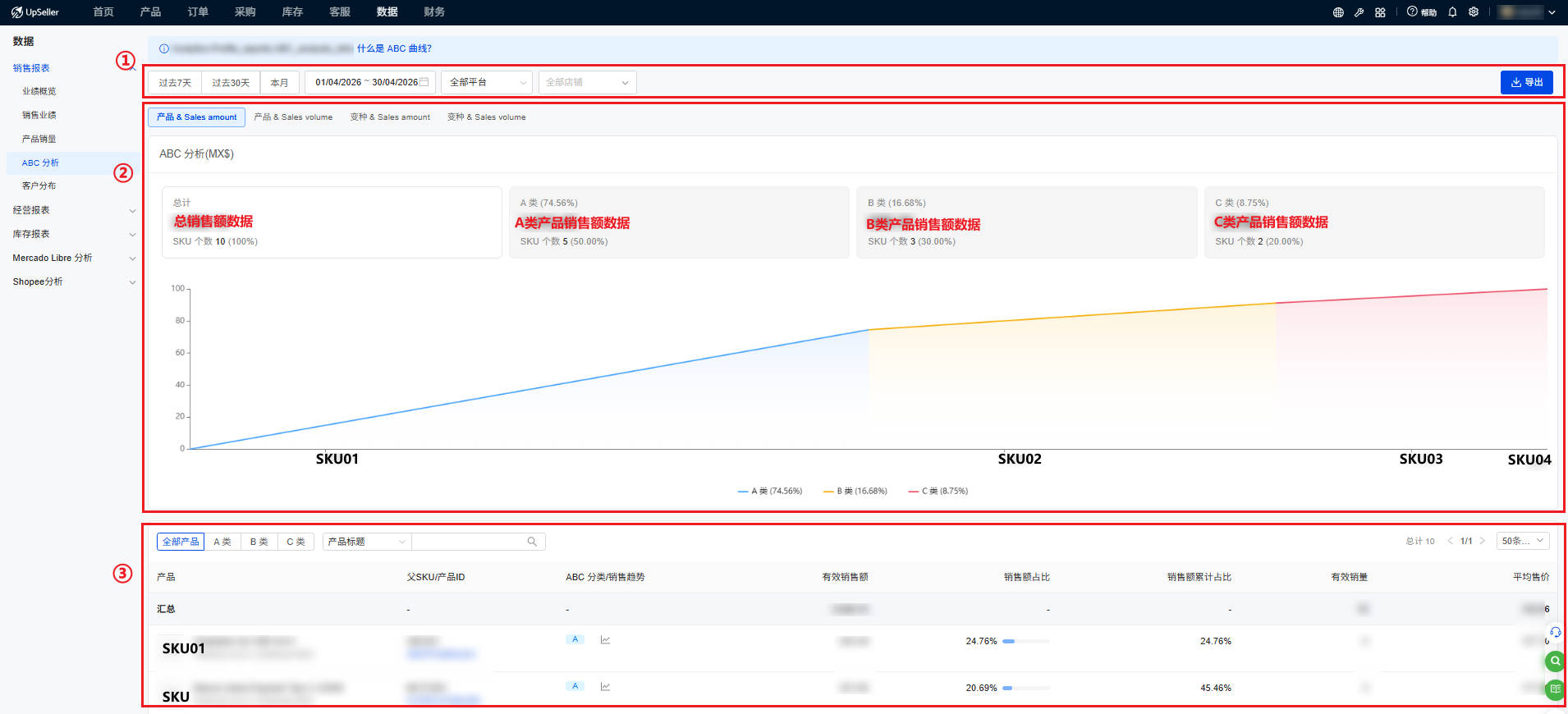Open trend chart icon in 20.69% row
This screenshot has height=714, width=1568.
pos(605,687)
